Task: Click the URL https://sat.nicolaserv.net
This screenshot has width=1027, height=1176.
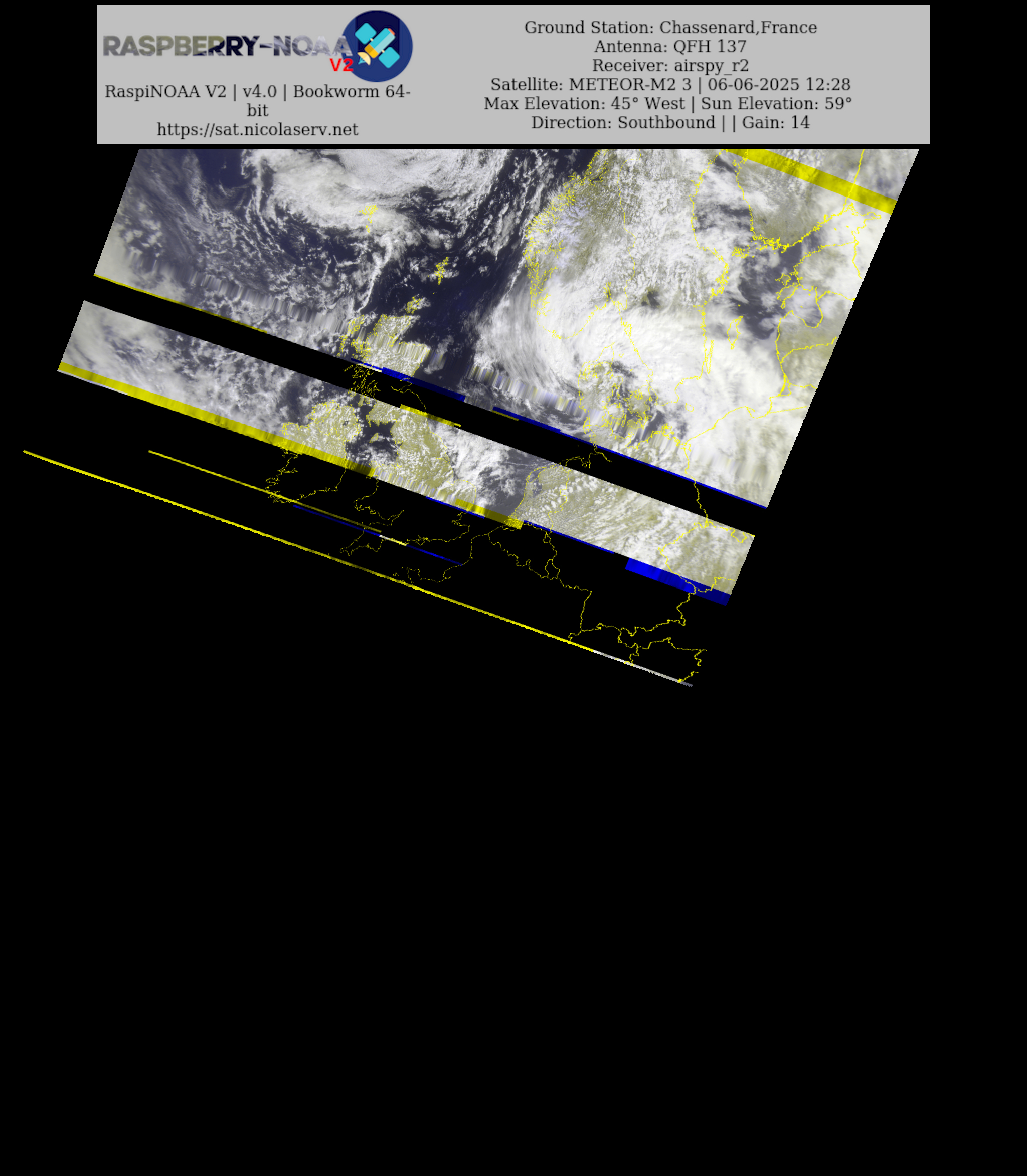Action: [x=257, y=129]
